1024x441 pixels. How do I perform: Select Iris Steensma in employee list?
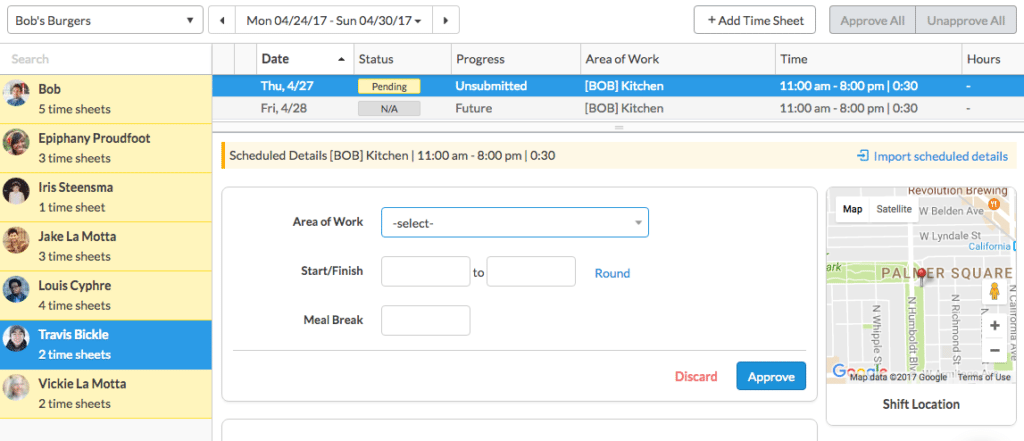[106, 197]
